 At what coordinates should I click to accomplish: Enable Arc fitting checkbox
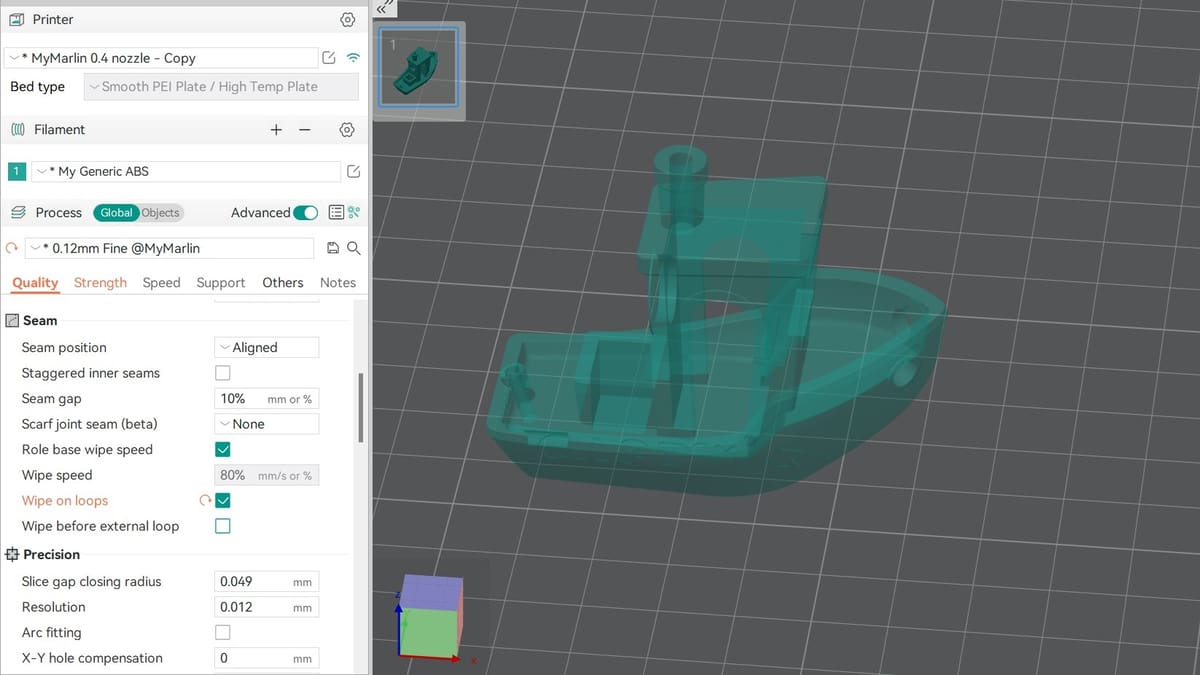223,633
